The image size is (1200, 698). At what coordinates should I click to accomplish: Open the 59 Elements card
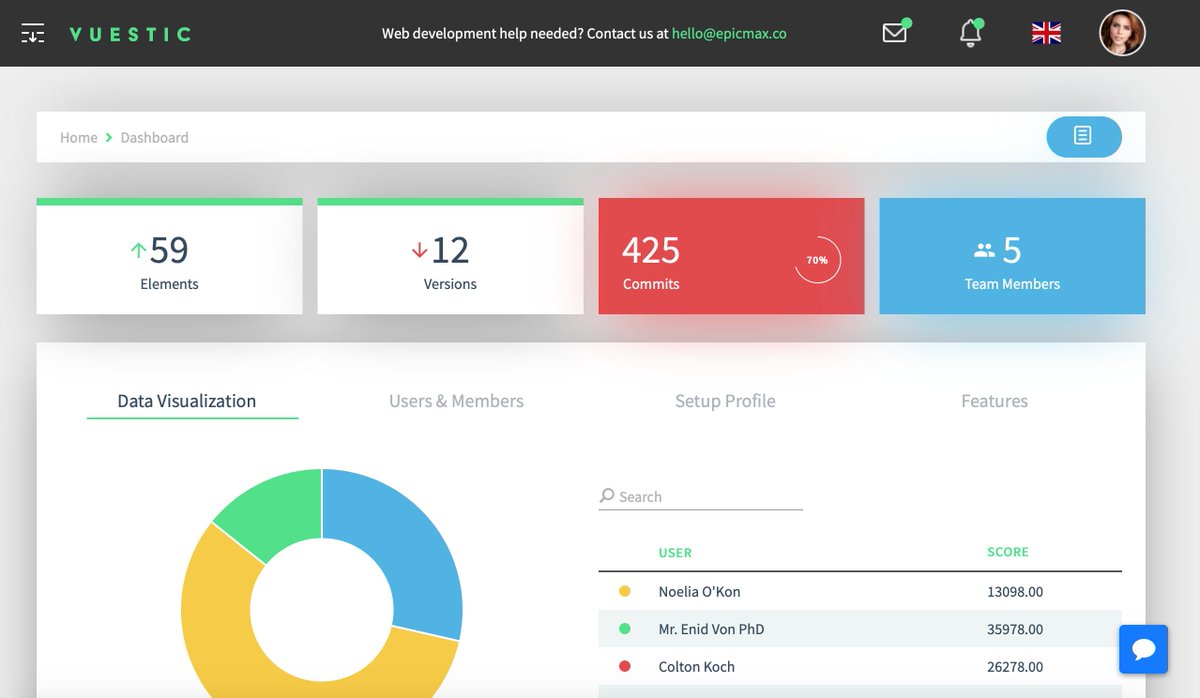point(169,256)
